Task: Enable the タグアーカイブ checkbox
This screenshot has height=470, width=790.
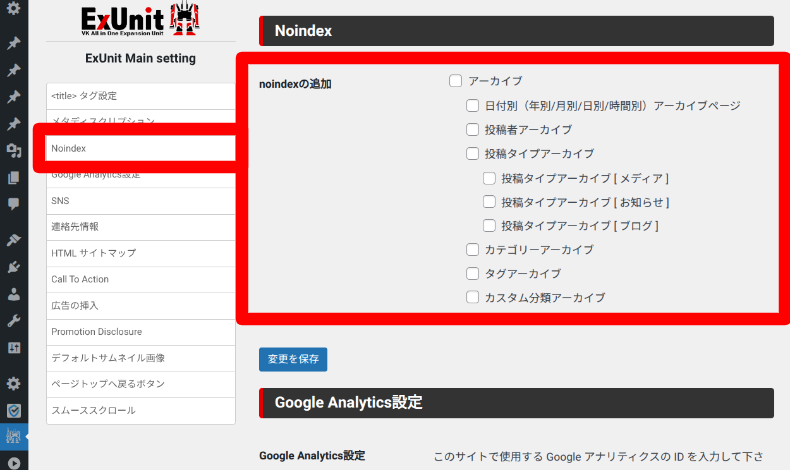Action: pos(472,273)
